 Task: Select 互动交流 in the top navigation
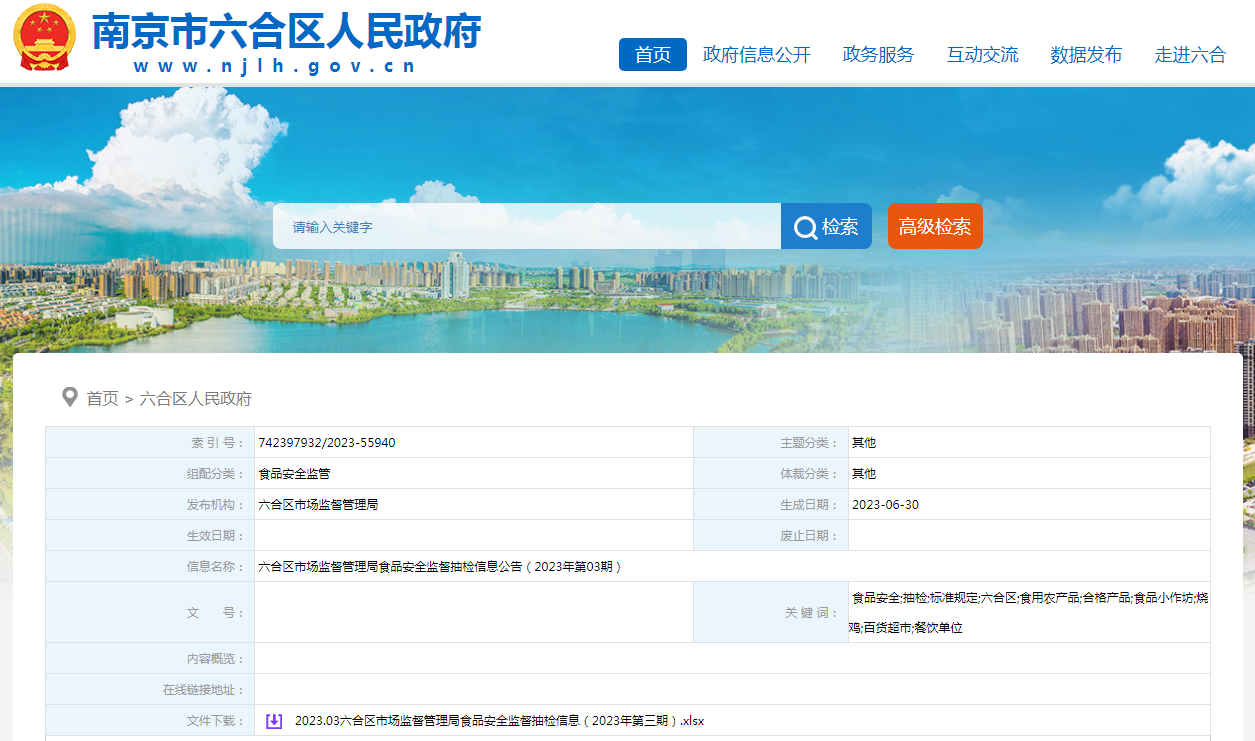point(982,55)
